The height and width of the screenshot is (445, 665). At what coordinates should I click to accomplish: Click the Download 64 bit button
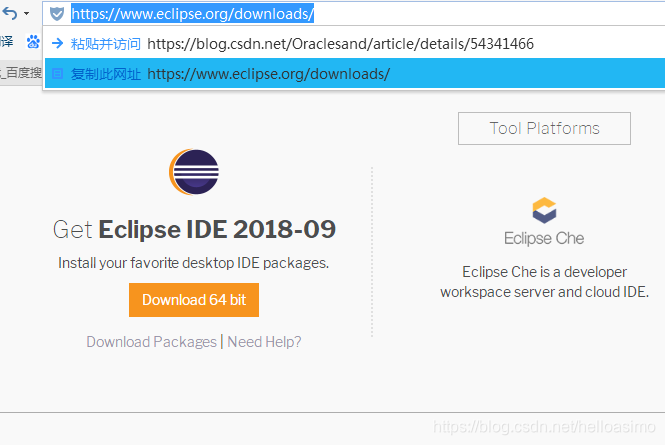click(x=194, y=300)
